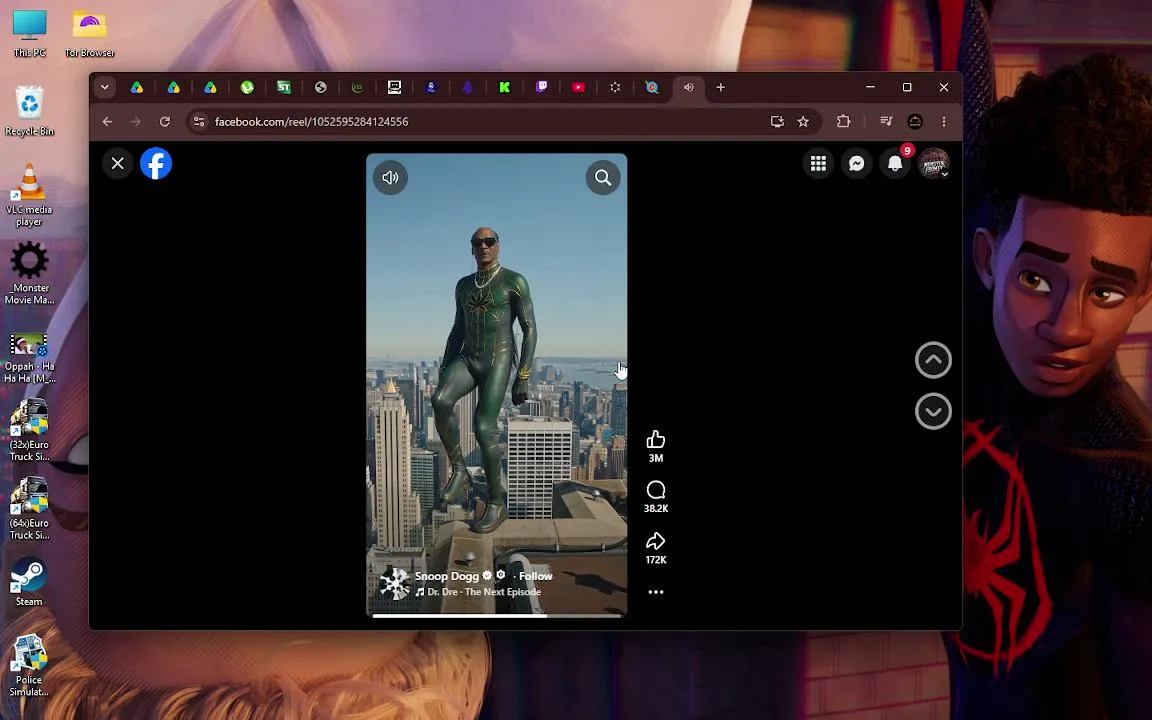The width and height of the screenshot is (1152, 720).
Task: Install app icon in address bar
Action: (x=777, y=121)
